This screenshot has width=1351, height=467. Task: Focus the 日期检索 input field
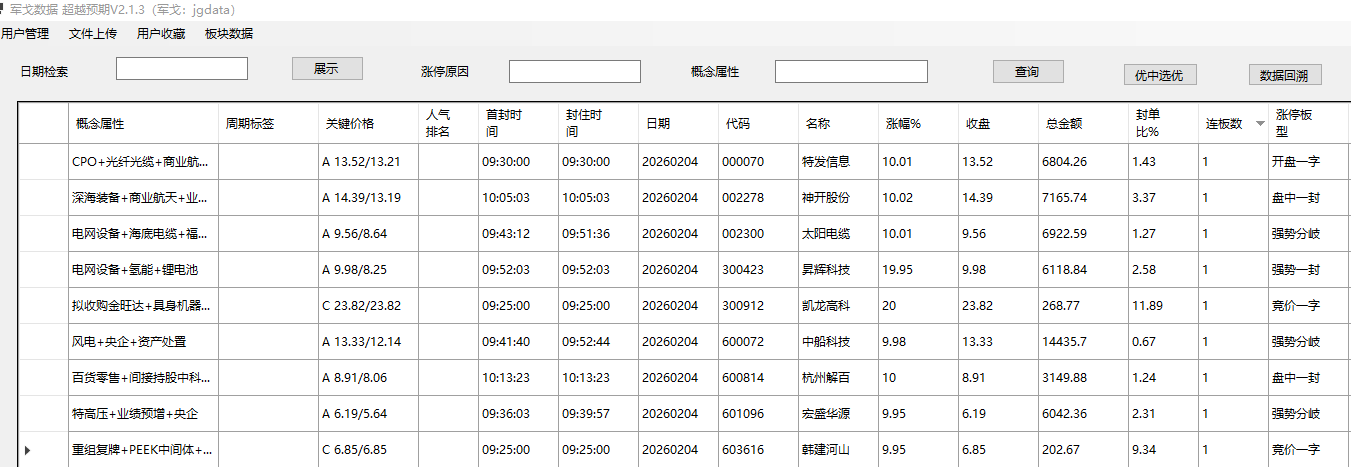pyautogui.click(x=182, y=69)
